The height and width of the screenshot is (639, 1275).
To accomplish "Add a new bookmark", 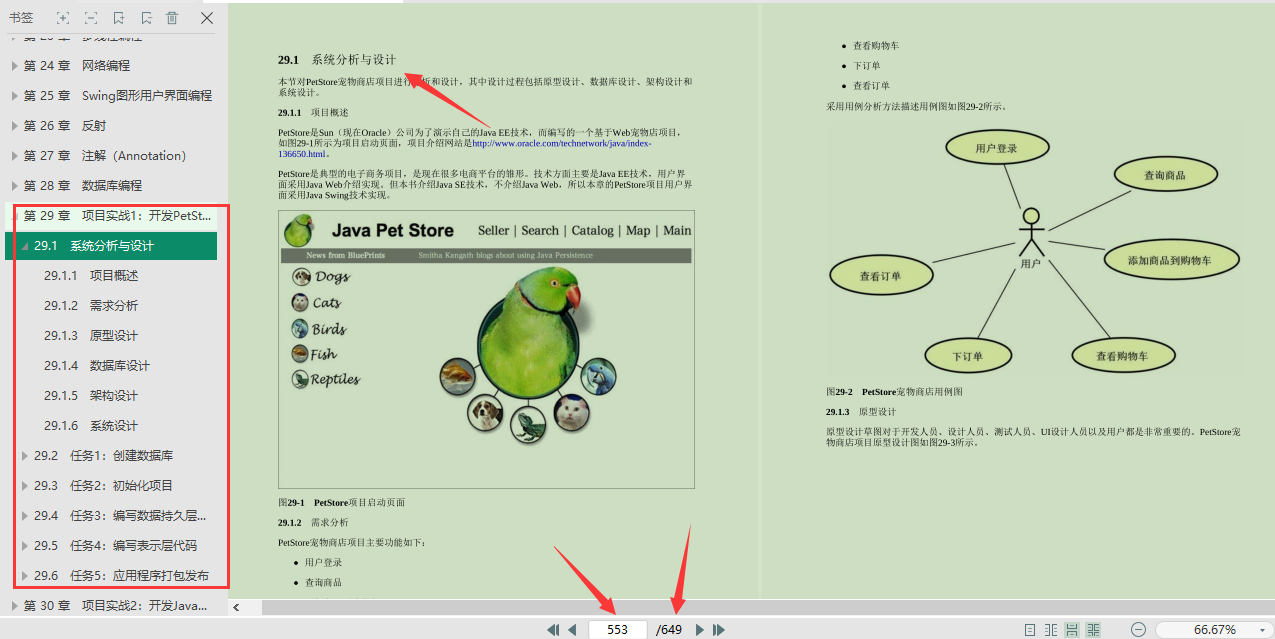I will coord(119,18).
